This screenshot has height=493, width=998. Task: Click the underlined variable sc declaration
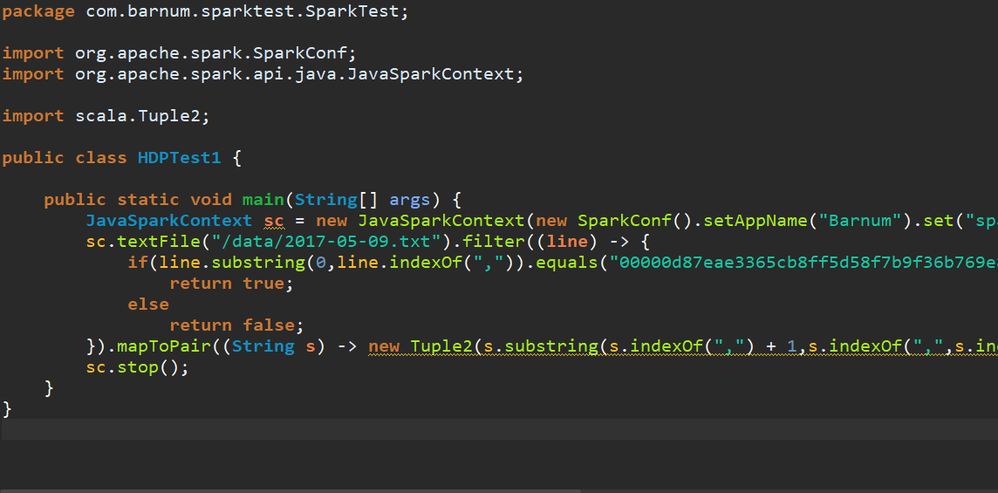(273, 221)
